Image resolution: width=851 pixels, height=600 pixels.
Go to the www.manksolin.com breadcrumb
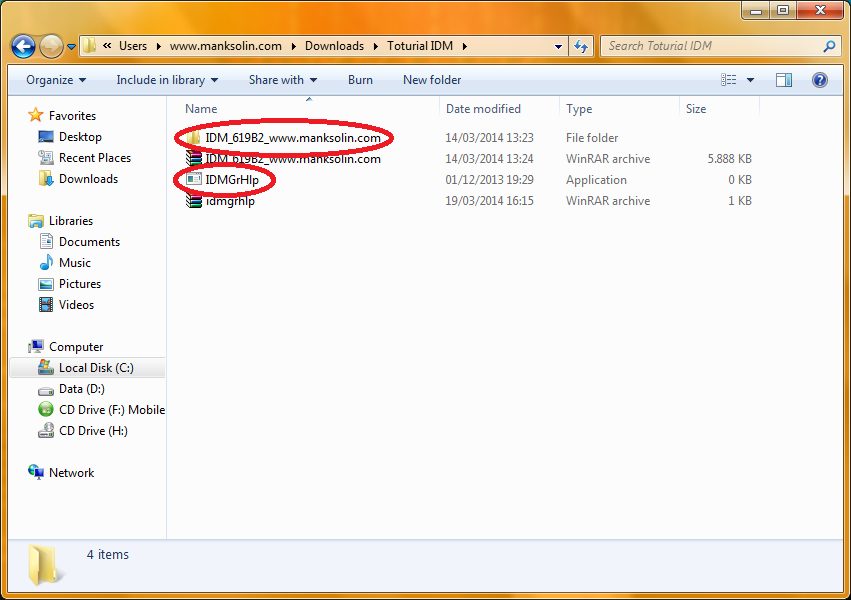(x=225, y=46)
